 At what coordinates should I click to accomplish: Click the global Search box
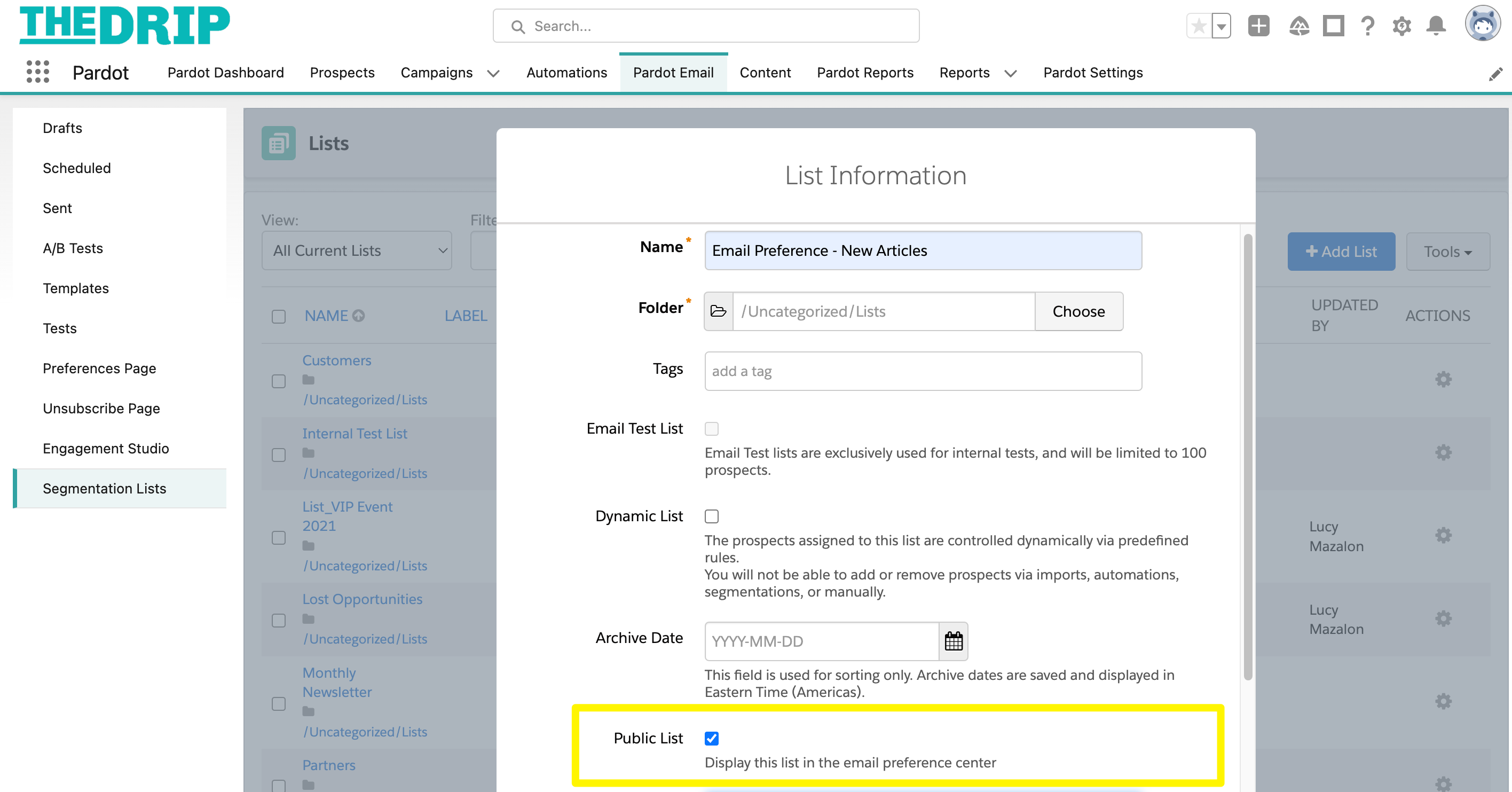tap(706, 26)
